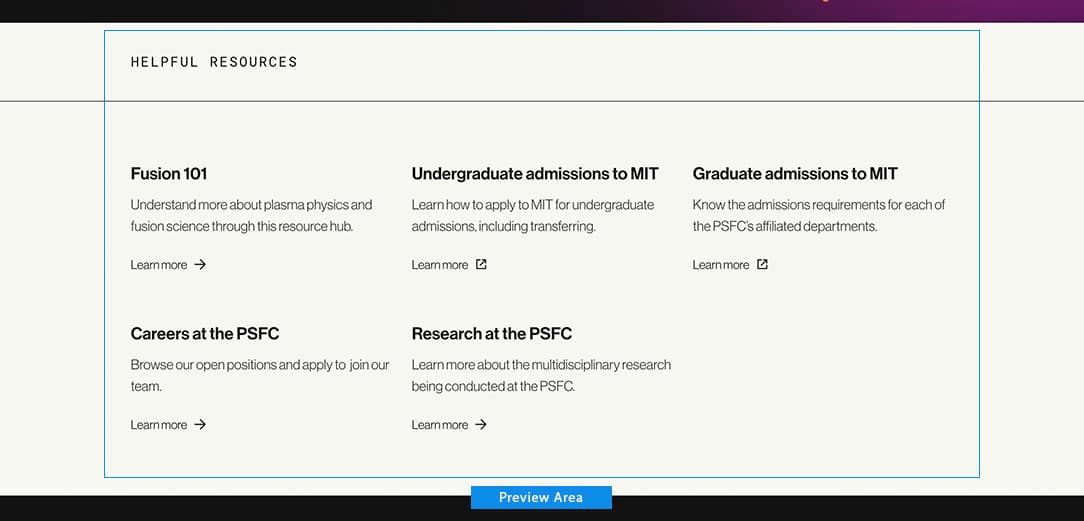The height and width of the screenshot is (521, 1084).
Task: Open Learn more for Graduate admissions to MIT
Action: [x=730, y=265]
